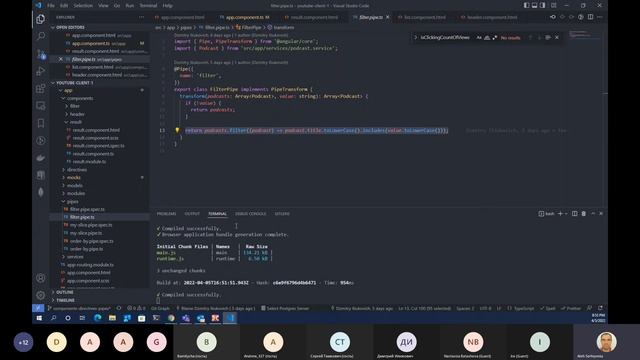The height and width of the screenshot is (360, 640).
Task: Open the editor More Actions ellipsis
Action: click(x=600, y=17)
